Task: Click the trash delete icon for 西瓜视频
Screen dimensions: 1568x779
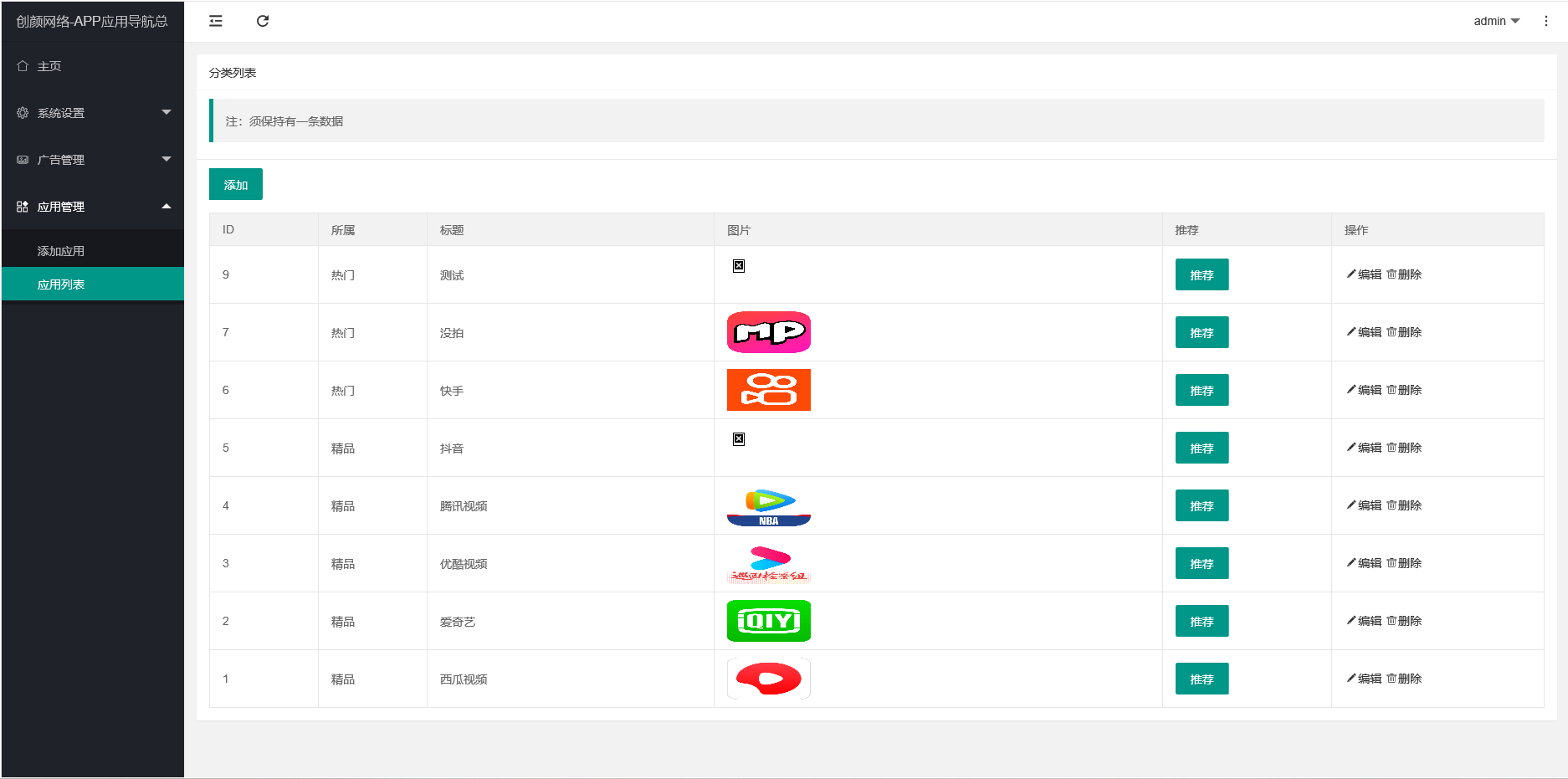Action: (x=1391, y=679)
